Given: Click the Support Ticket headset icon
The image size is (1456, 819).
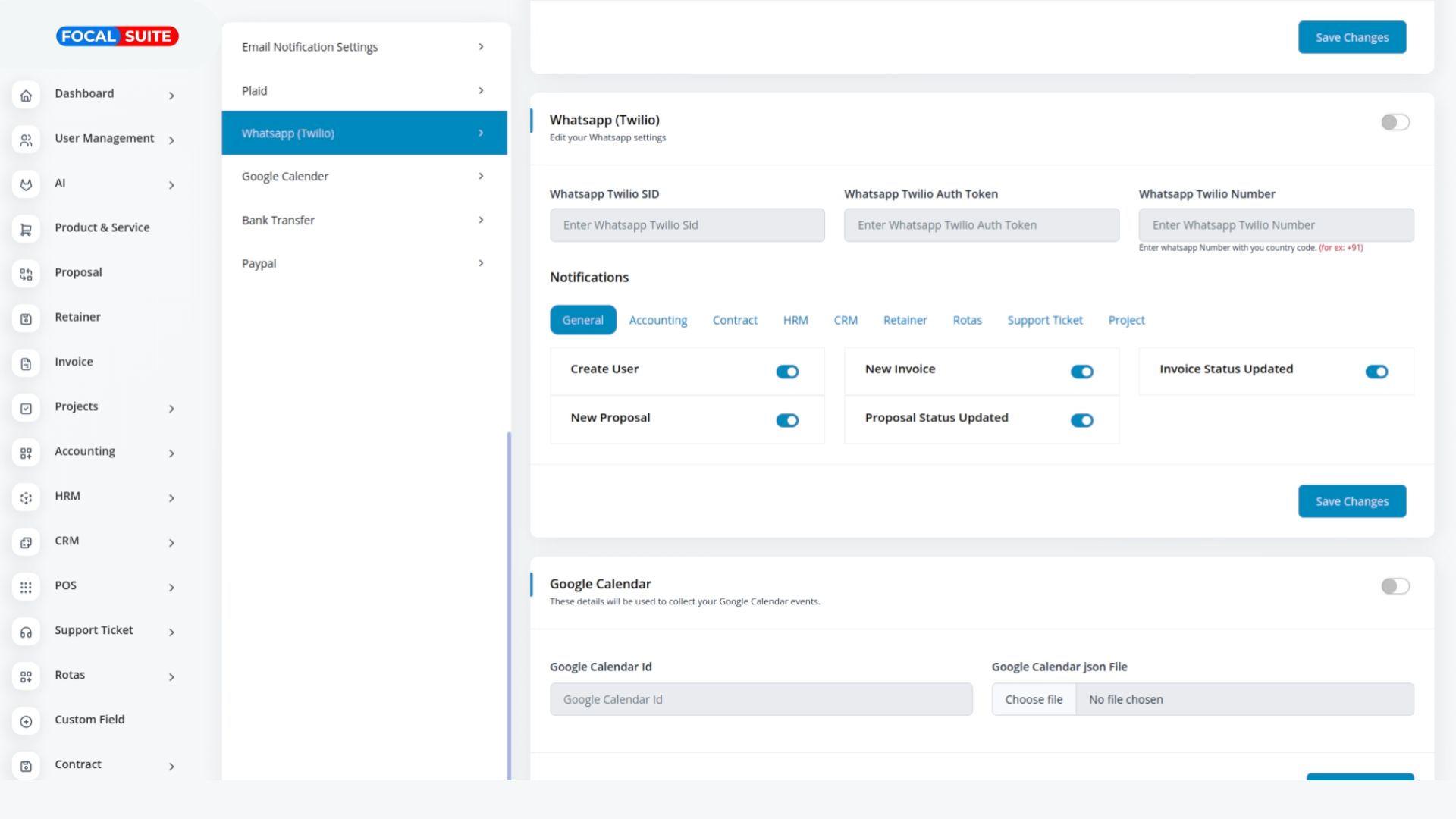Looking at the screenshot, I should (x=26, y=632).
